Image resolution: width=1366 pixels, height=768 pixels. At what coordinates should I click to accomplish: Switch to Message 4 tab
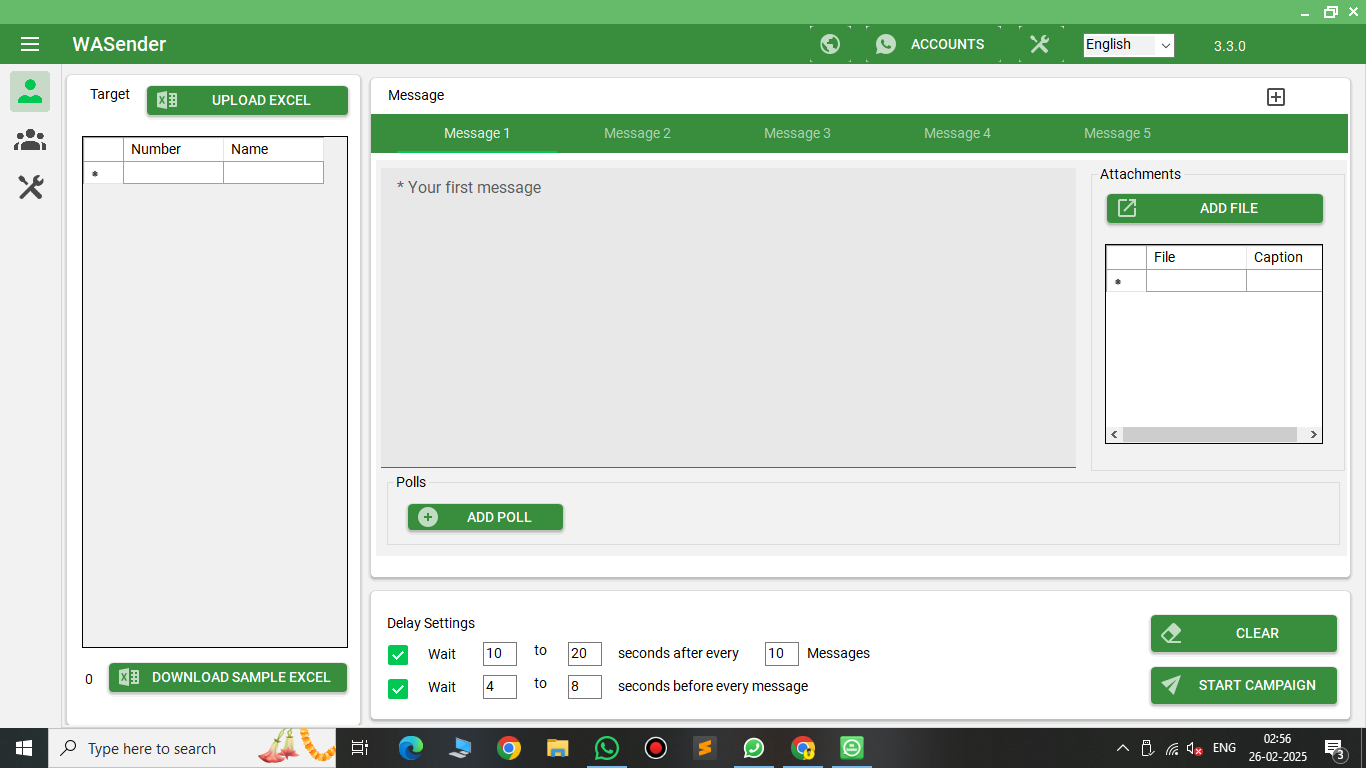[957, 133]
